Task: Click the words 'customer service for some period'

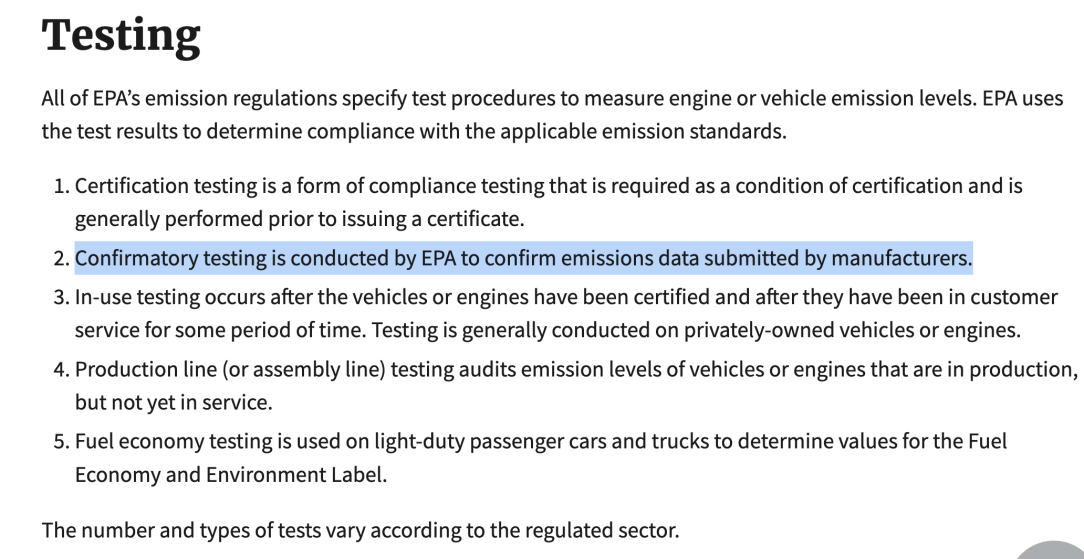Action: [x=566, y=314]
